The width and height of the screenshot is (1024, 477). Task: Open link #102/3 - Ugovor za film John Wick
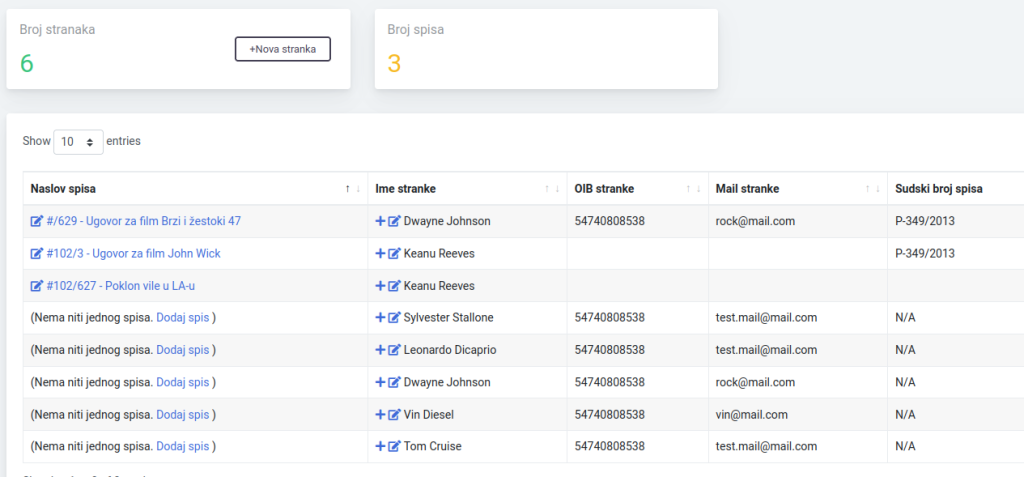(133, 253)
